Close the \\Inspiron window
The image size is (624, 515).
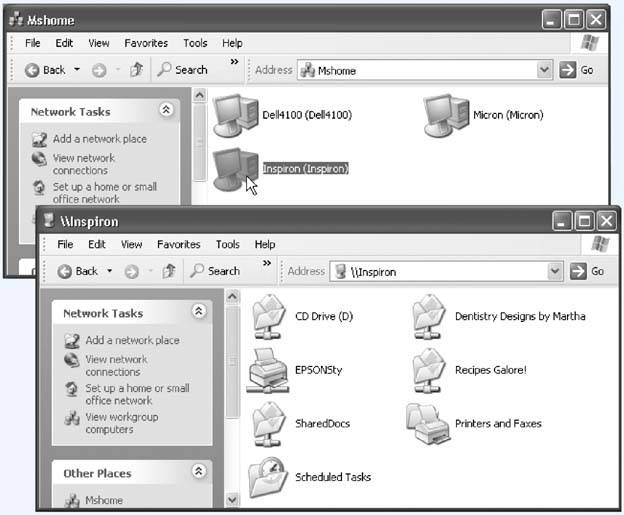(x=607, y=221)
